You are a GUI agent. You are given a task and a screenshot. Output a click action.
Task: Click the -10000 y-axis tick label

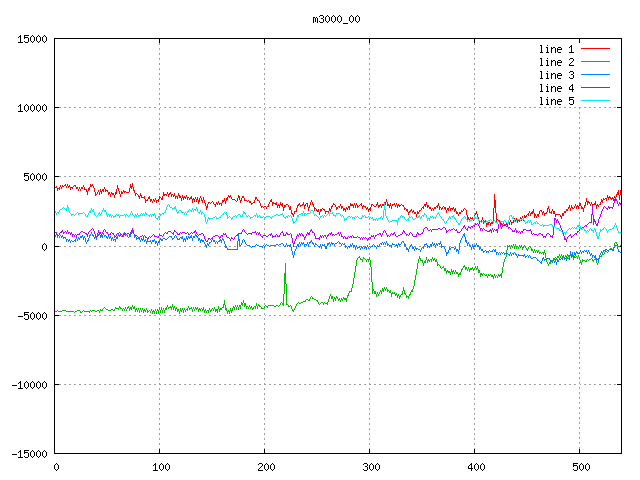pyautogui.click(x=27, y=385)
